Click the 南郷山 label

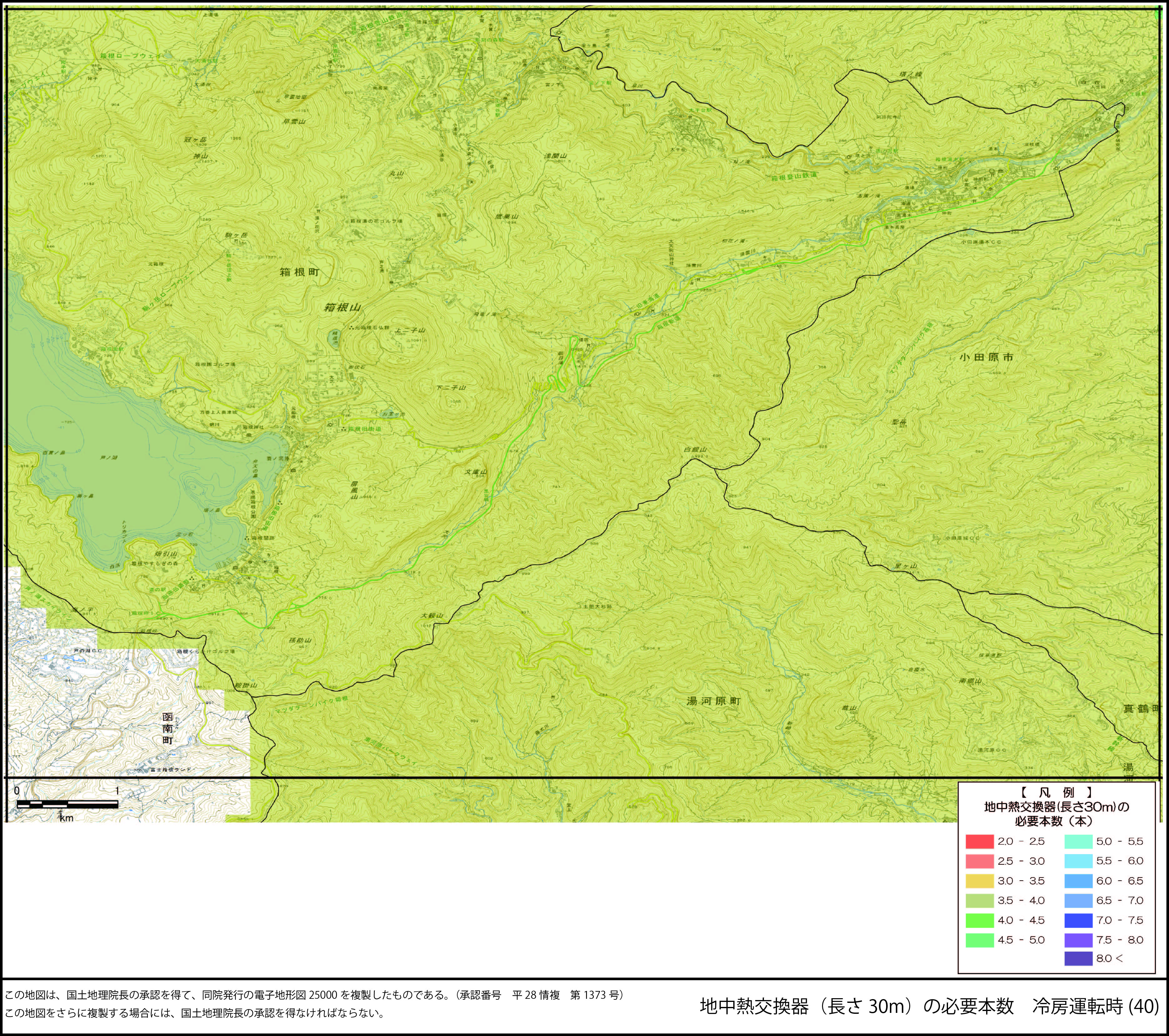971,681
